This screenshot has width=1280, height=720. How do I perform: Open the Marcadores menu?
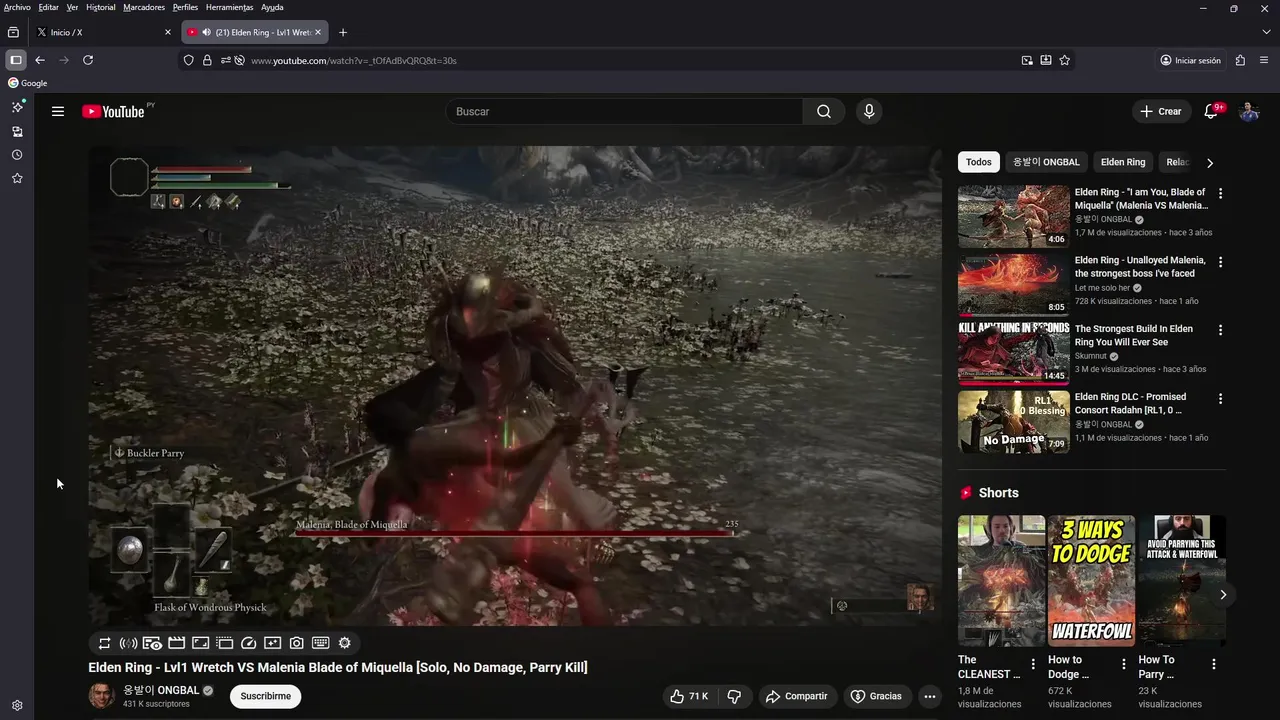click(144, 7)
